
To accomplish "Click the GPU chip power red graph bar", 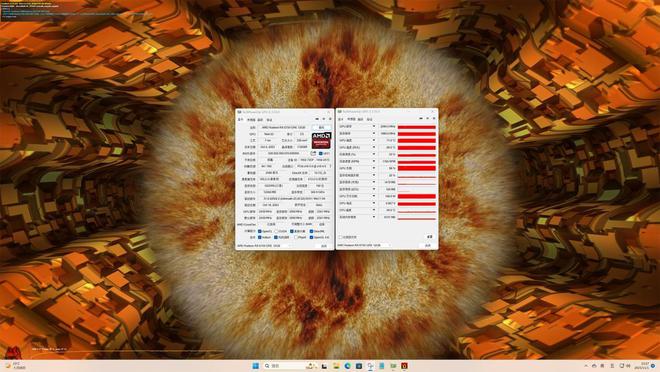I will 417,196.
